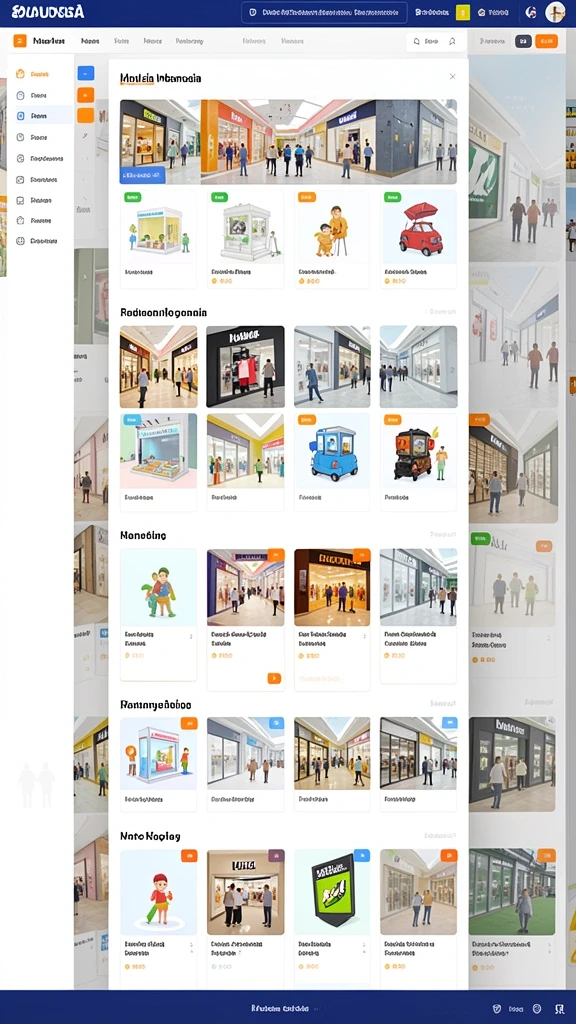Open the yellow kiosk booth card
Viewport: 576px width, 1024px height.
[158, 239]
